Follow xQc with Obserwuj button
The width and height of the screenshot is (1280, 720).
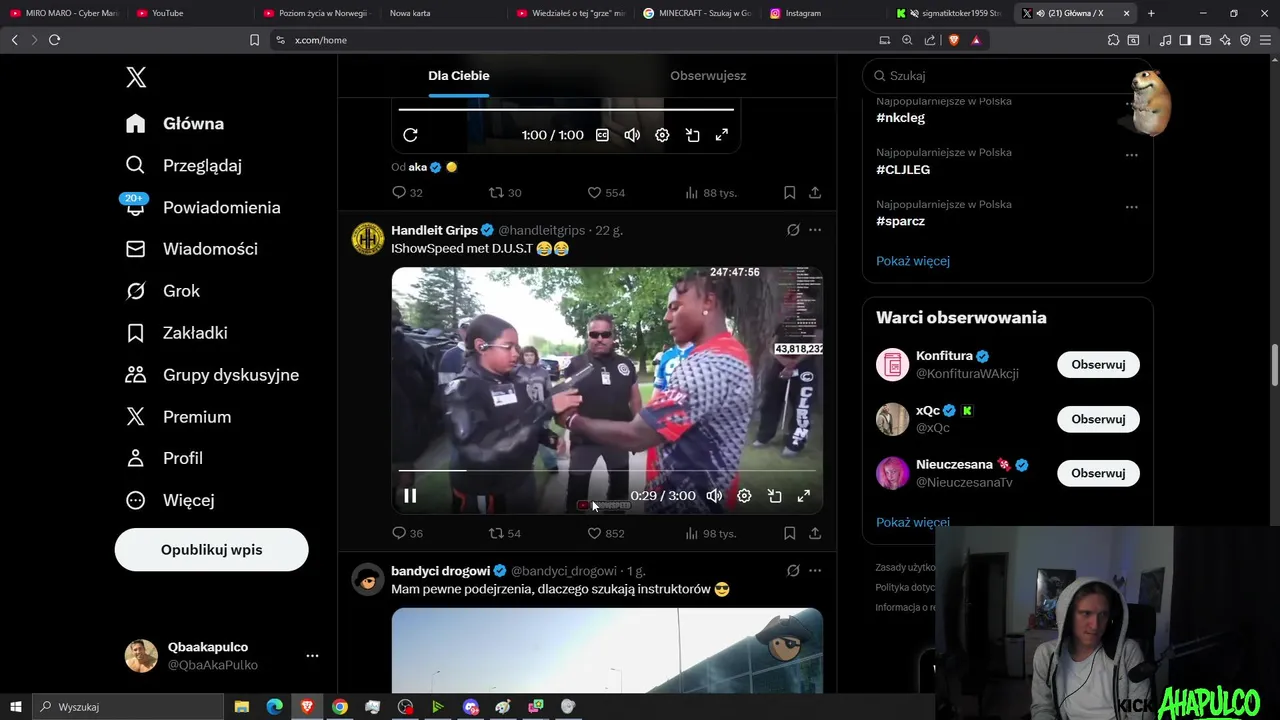[1098, 419]
